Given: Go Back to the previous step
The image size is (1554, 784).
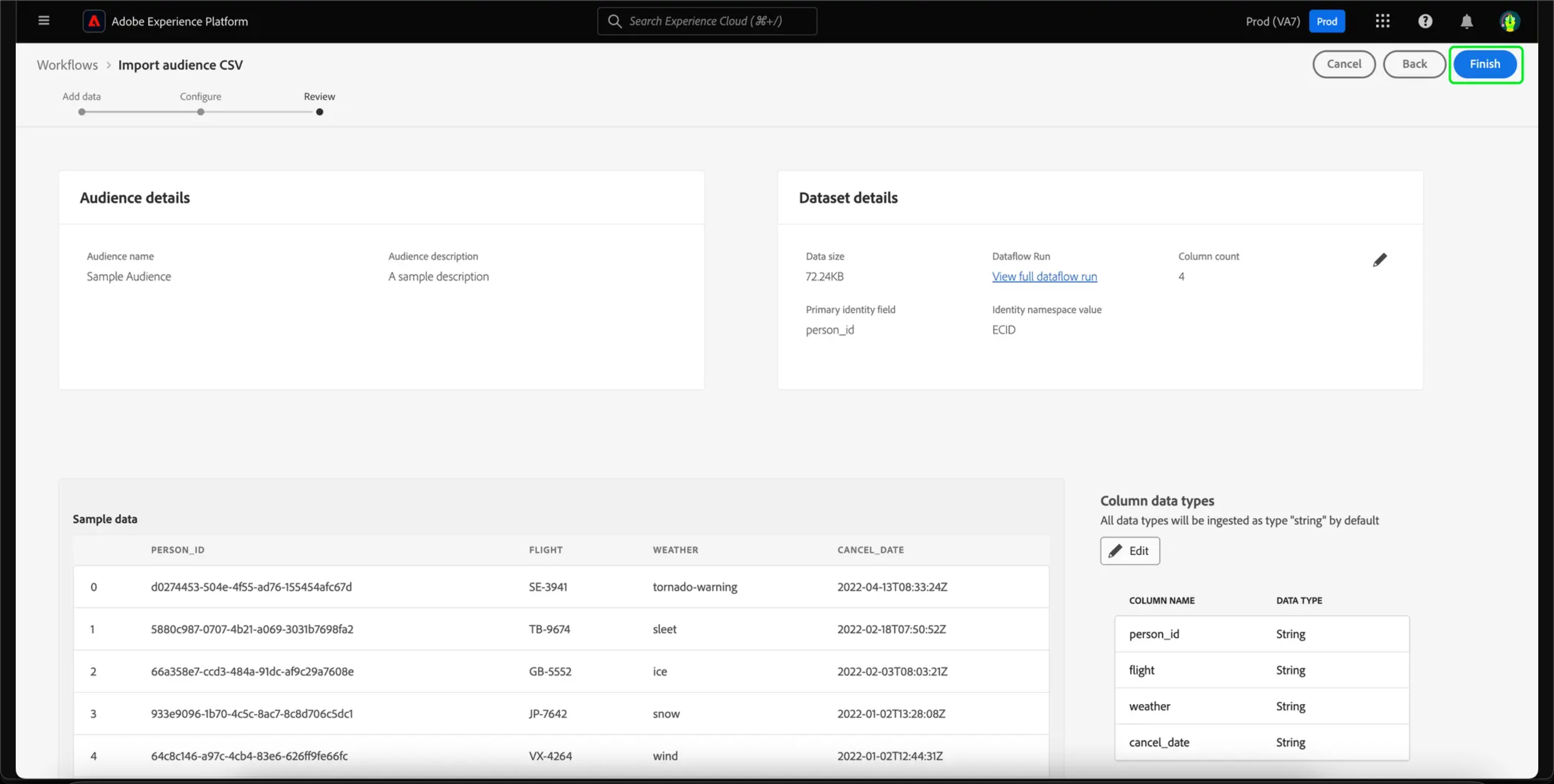Looking at the screenshot, I should tap(1414, 64).
